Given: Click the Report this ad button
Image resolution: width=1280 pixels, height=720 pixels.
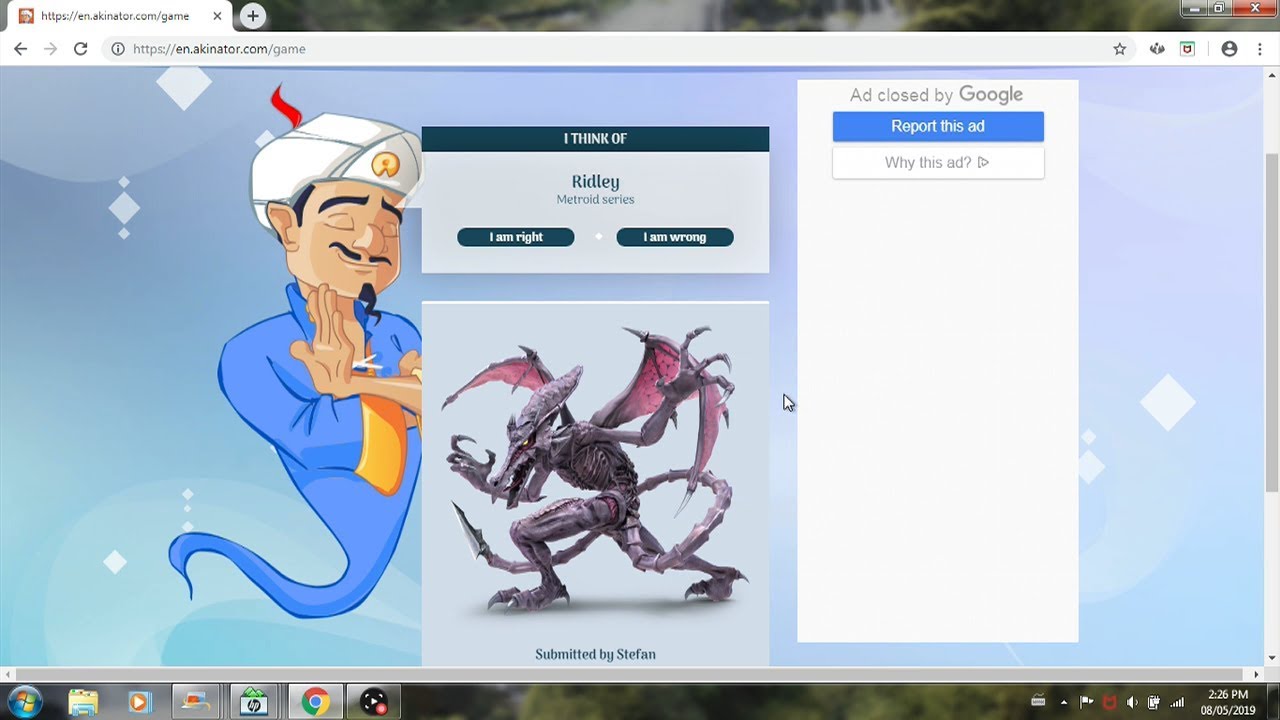Looking at the screenshot, I should (938, 126).
